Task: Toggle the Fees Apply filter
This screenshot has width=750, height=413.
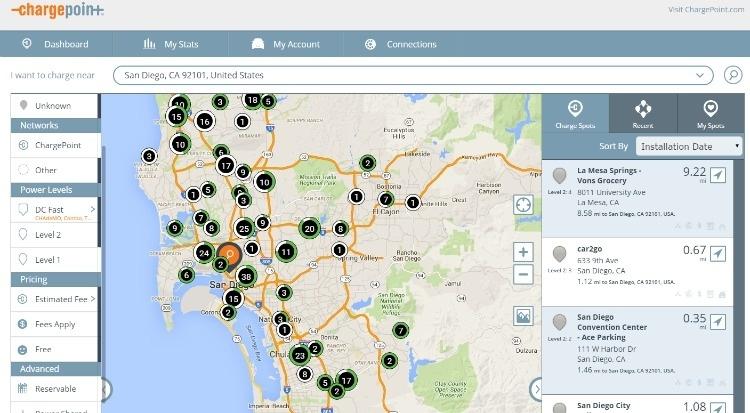Action: point(55,324)
